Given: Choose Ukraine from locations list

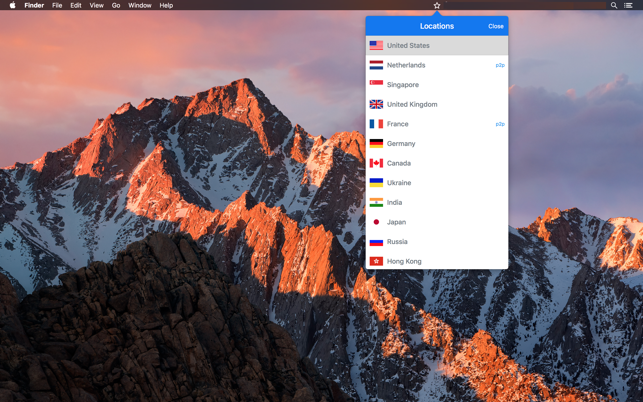Looking at the screenshot, I should [x=399, y=183].
